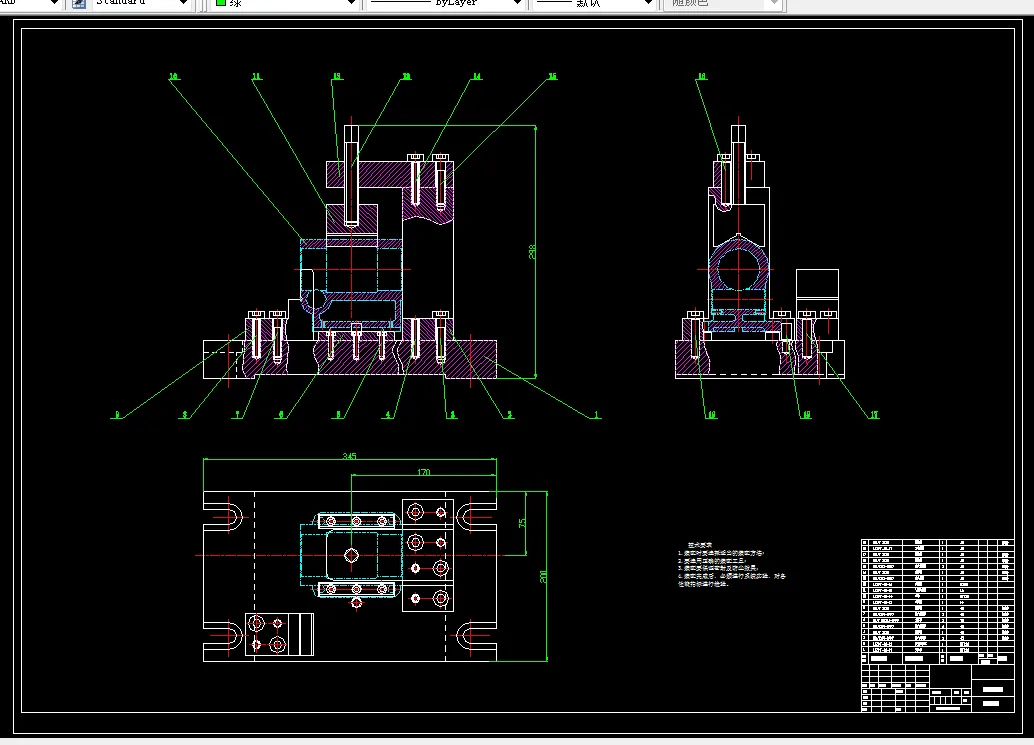Click the technical requirements notes heading
The image size is (1034, 745).
click(x=700, y=545)
